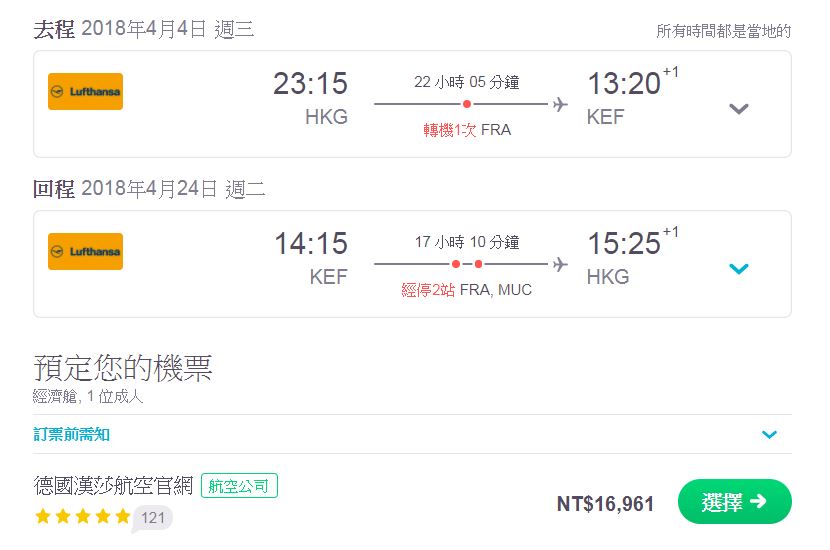Click the second stopover dot on return
Image resolution: width=830 pixels, height=550 pixels.
click(479, 264)
